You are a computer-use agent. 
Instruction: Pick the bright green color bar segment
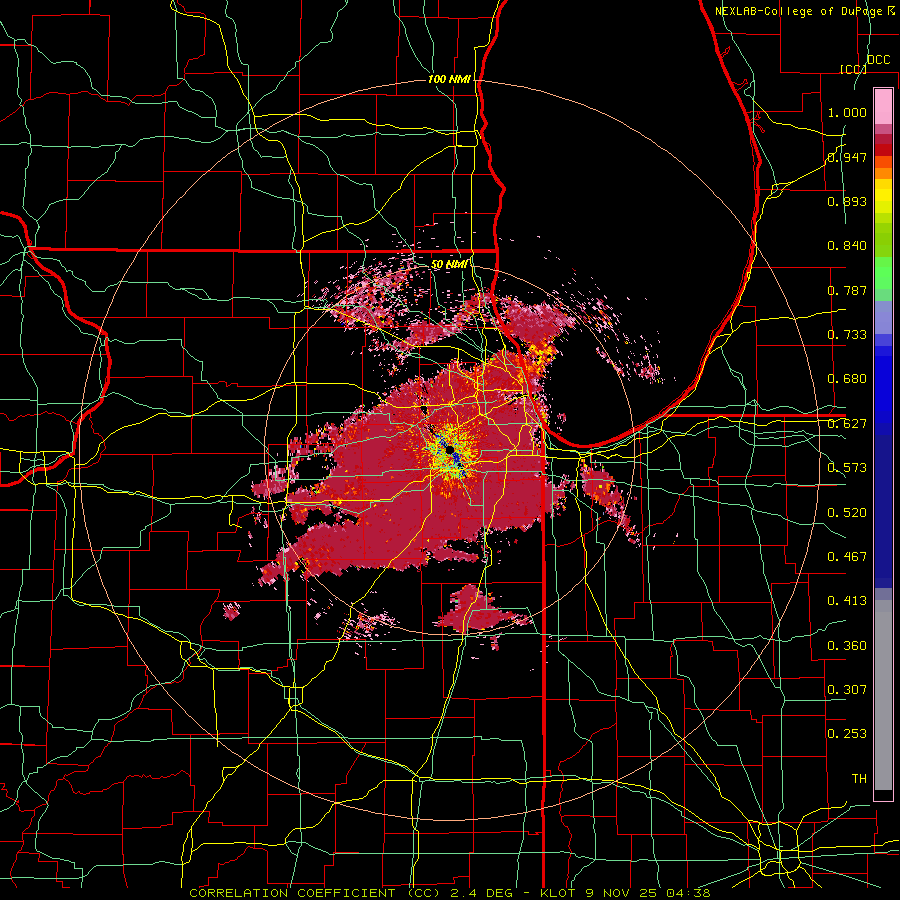pyautogui.click(x=883, y=273)
